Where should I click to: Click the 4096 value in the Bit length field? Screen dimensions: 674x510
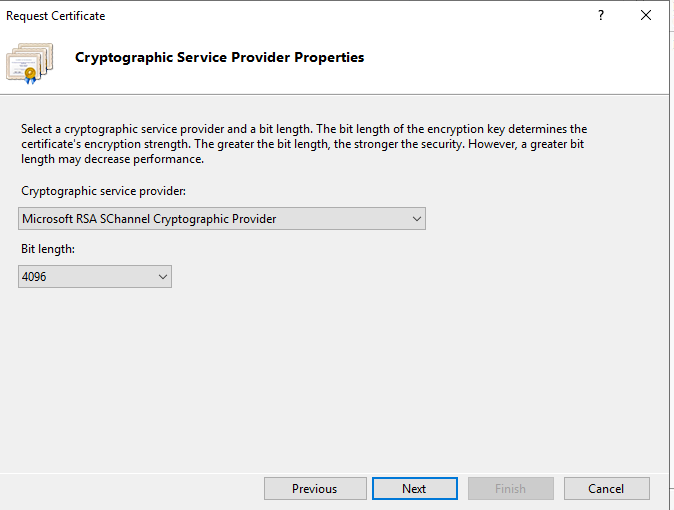click(x=34, y=277)
